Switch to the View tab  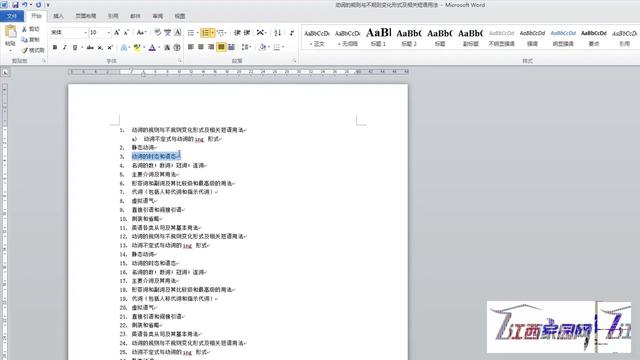click(x=180, y=16)
